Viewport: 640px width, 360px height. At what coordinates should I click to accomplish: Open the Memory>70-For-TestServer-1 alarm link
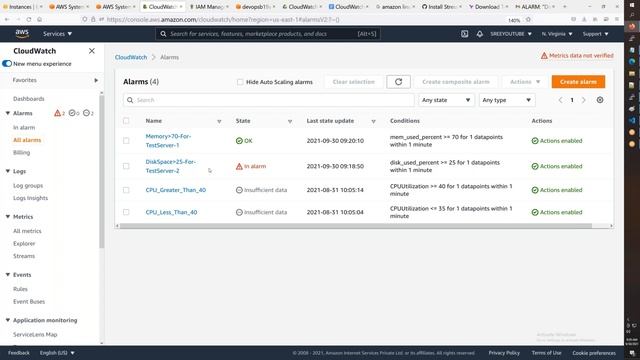(x=168, y=141)
